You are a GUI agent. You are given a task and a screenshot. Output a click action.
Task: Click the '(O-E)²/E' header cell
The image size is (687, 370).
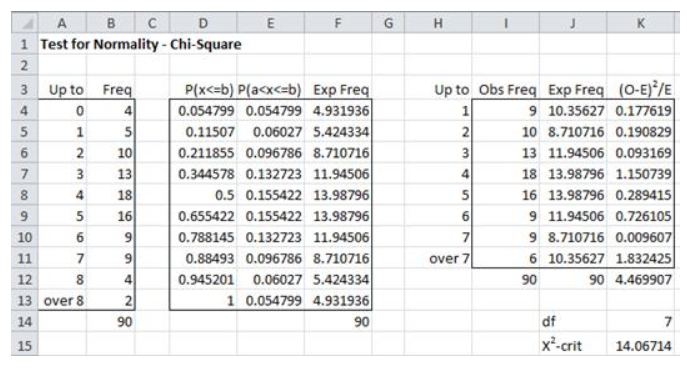(640, 89)
